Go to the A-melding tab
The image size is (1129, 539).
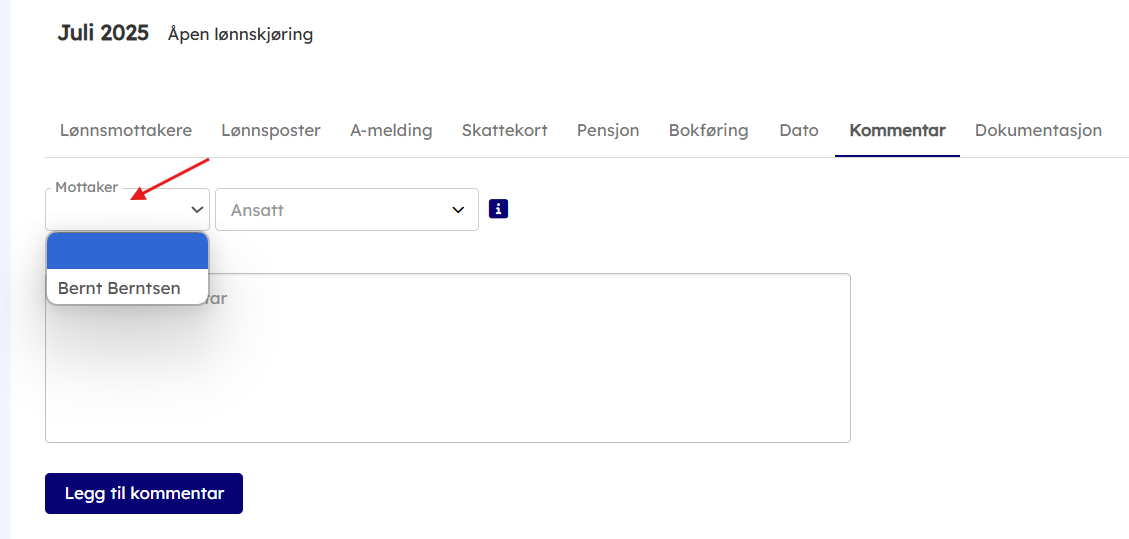point(391,130)
